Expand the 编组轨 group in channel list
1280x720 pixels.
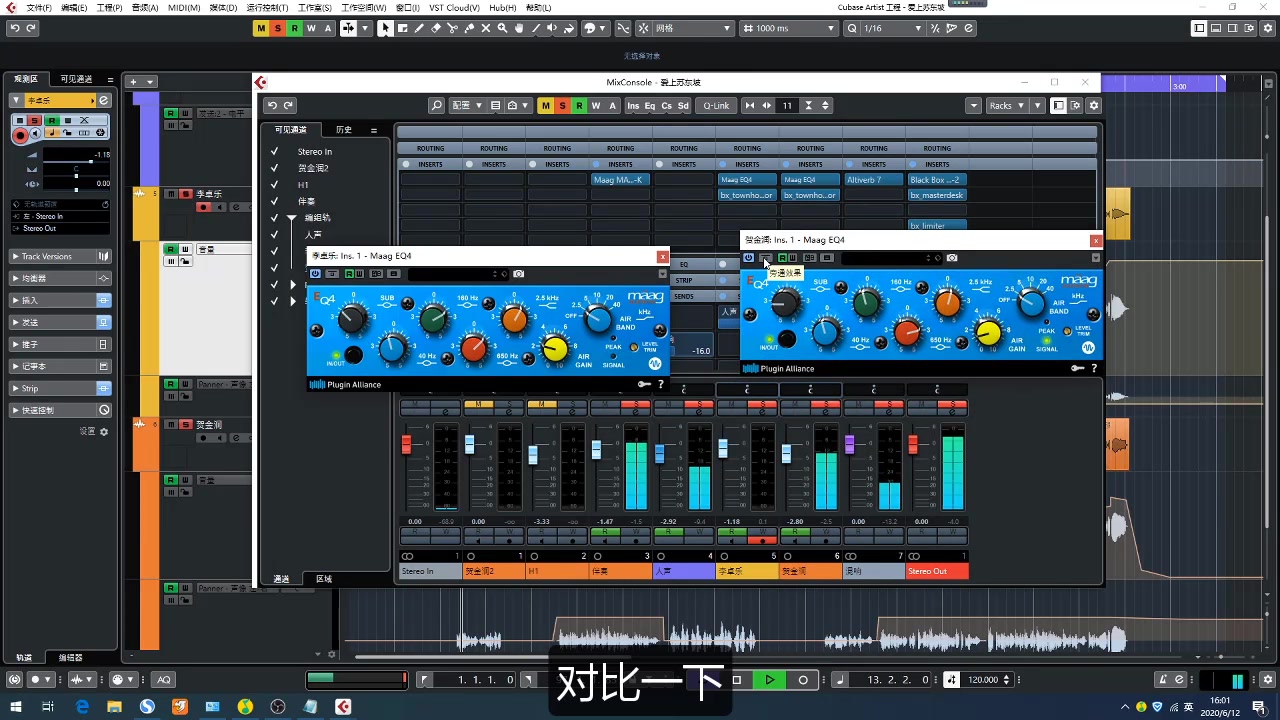click(x=292, y=218)
